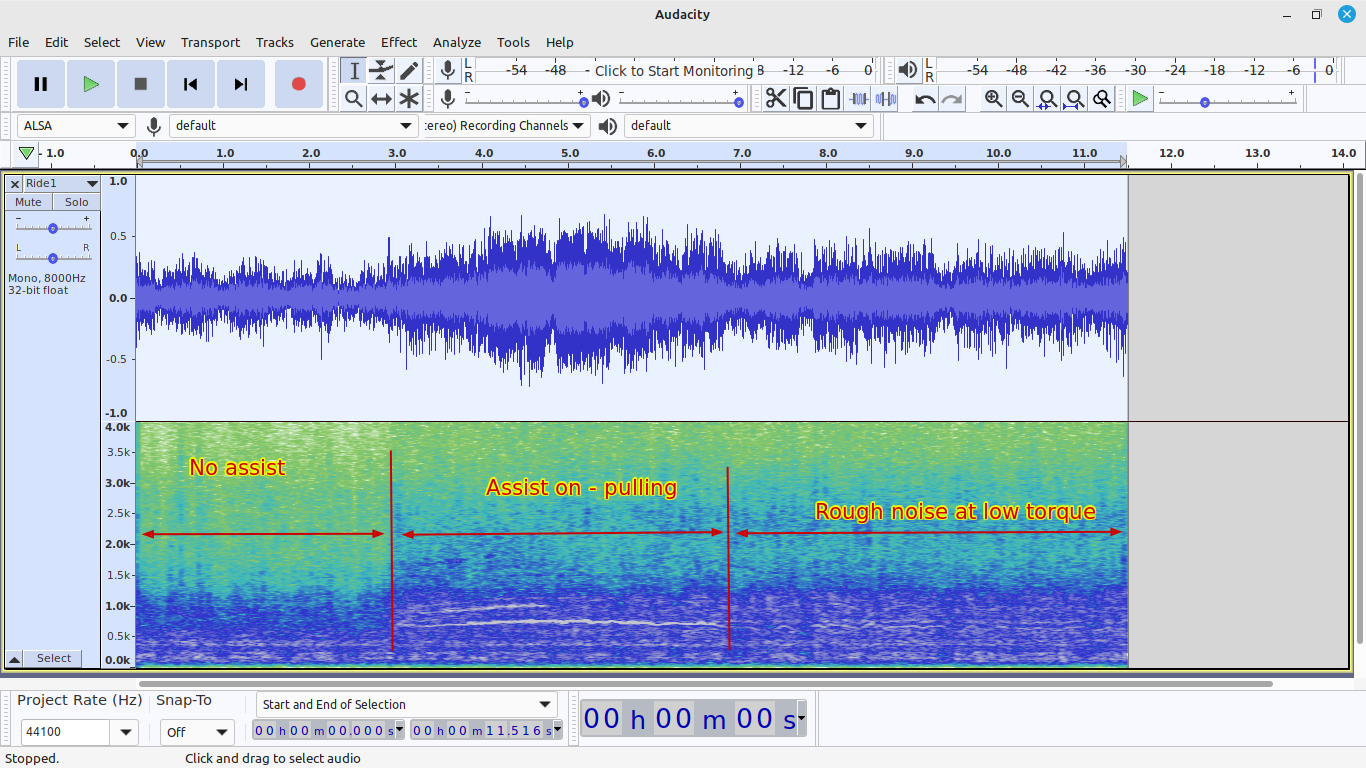Cut selection with scissors icon
1366x768 pixels.
coord(776,98)
